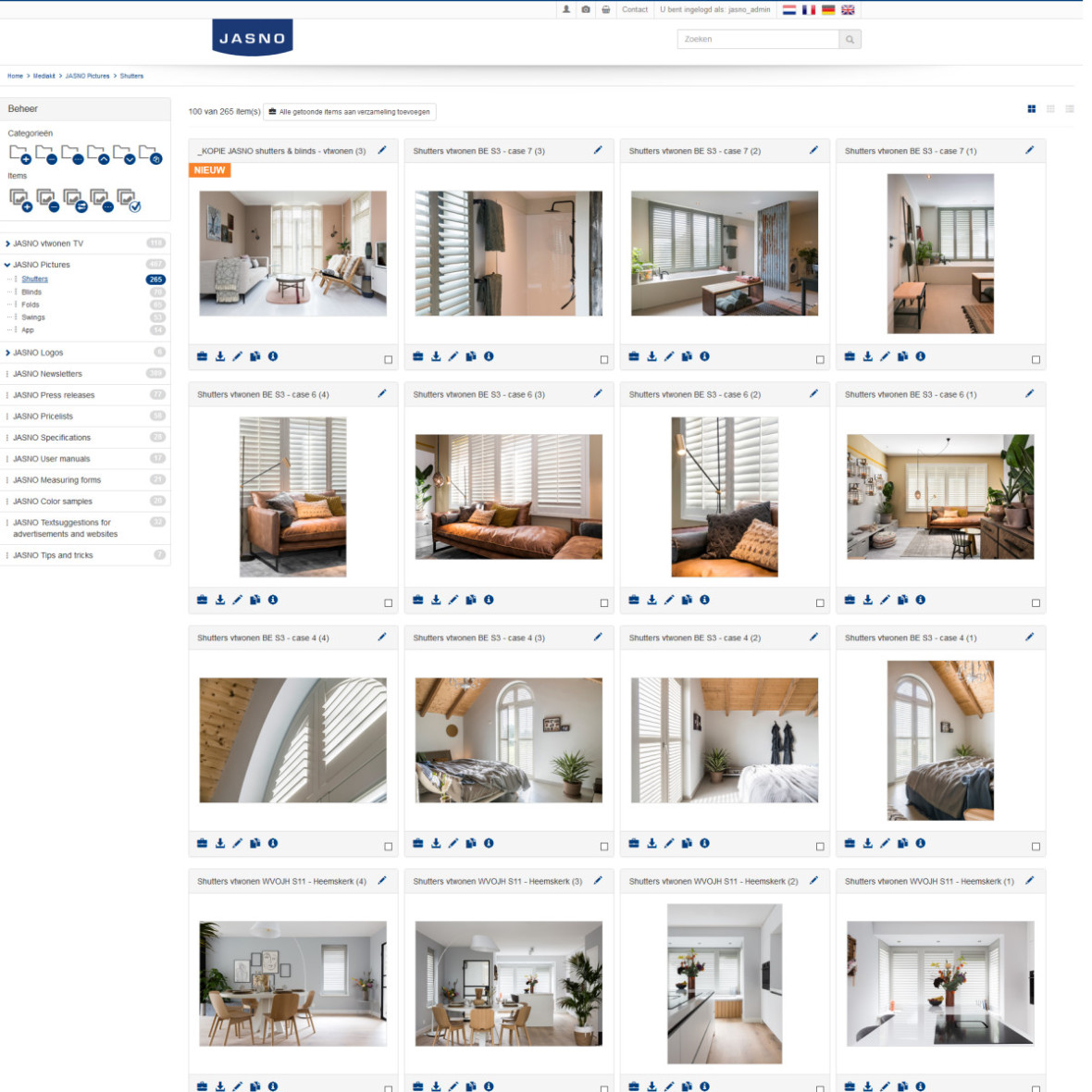Expand the JASNO vtwonen TV category
Image resolution: width=1092 pixels, height=1092 pixels.
(8, 244)
